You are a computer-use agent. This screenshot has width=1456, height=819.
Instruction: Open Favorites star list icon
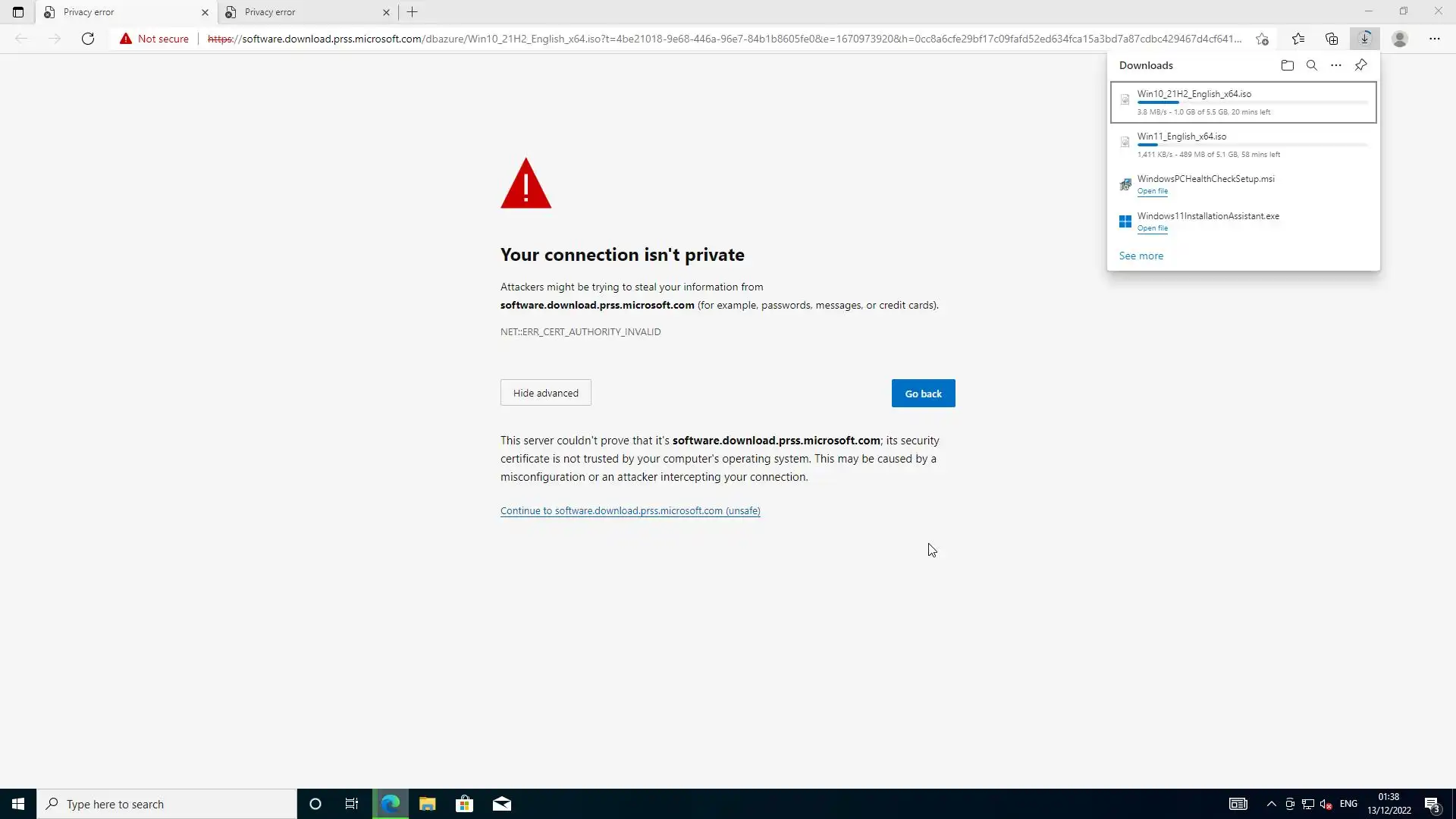point(1298,39)
